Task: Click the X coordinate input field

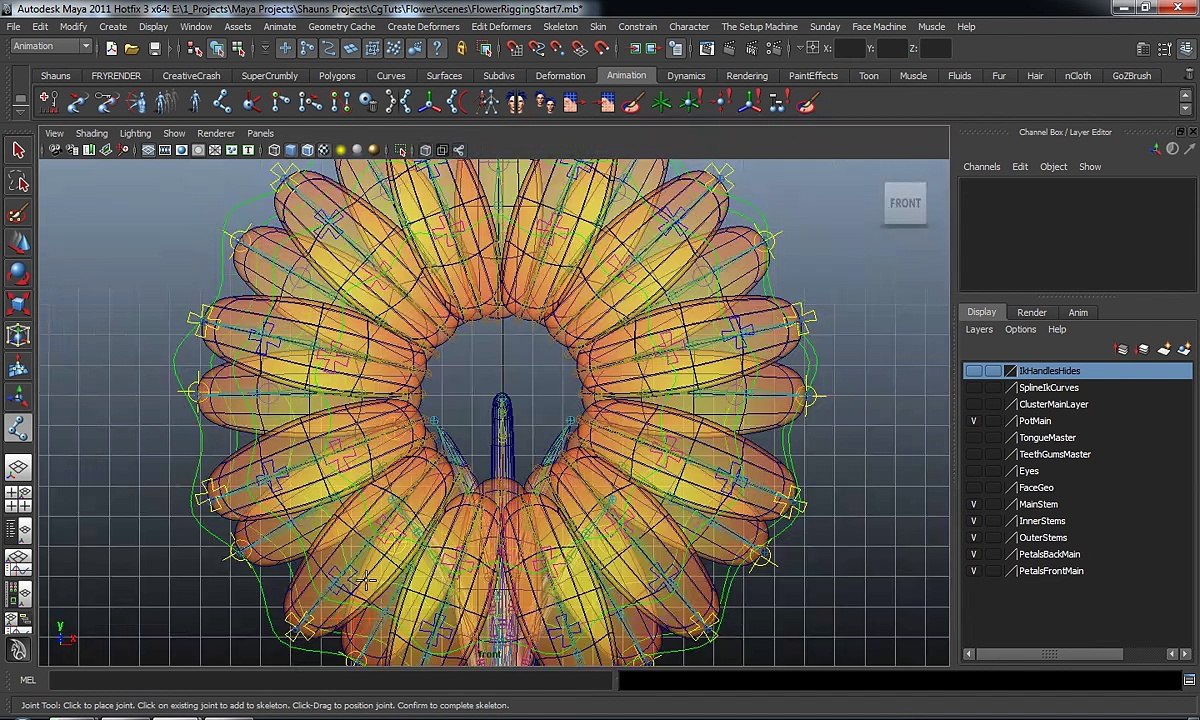Action: pos(849,48)
